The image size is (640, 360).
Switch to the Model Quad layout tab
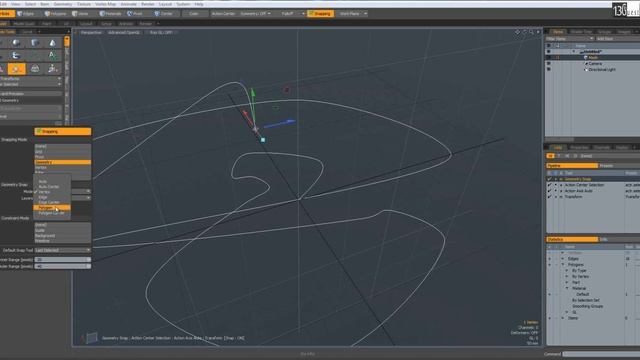tap(24, 24)
